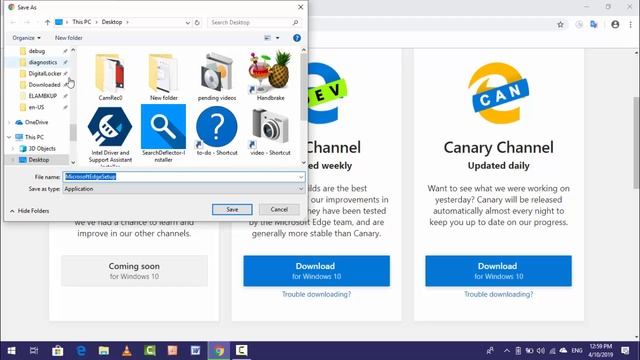
Task: Select Desktop in navigation tree
Action: coord(39,160)
